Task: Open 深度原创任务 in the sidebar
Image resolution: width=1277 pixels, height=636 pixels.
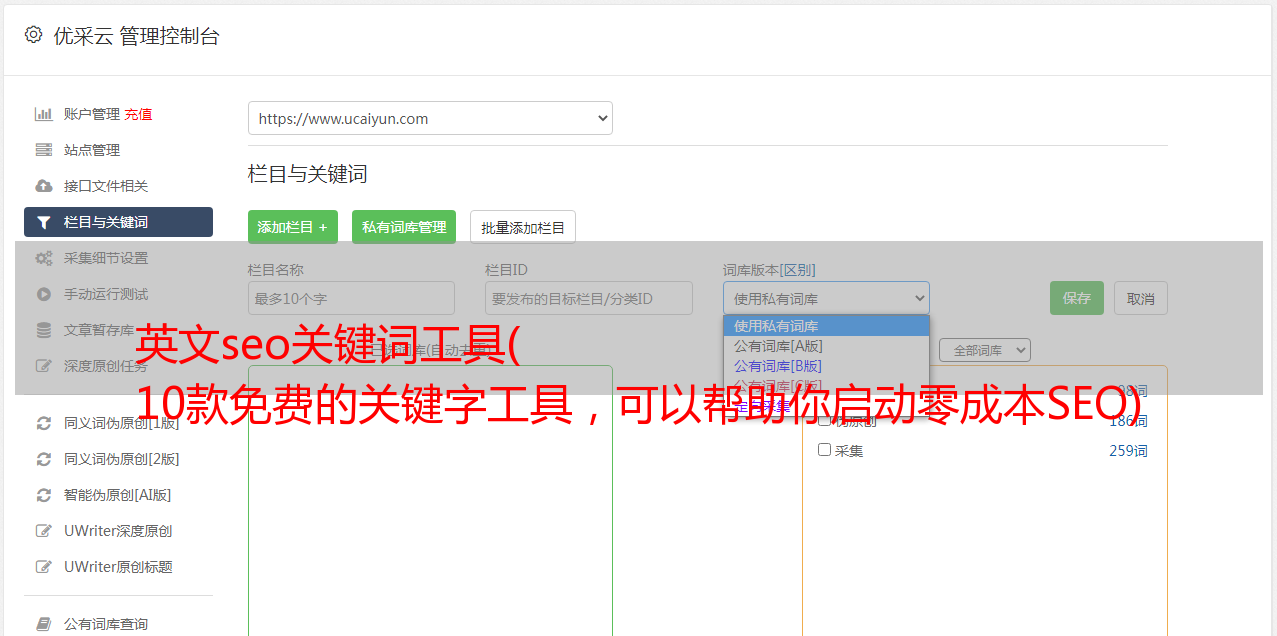Action: tap(106, 366)
